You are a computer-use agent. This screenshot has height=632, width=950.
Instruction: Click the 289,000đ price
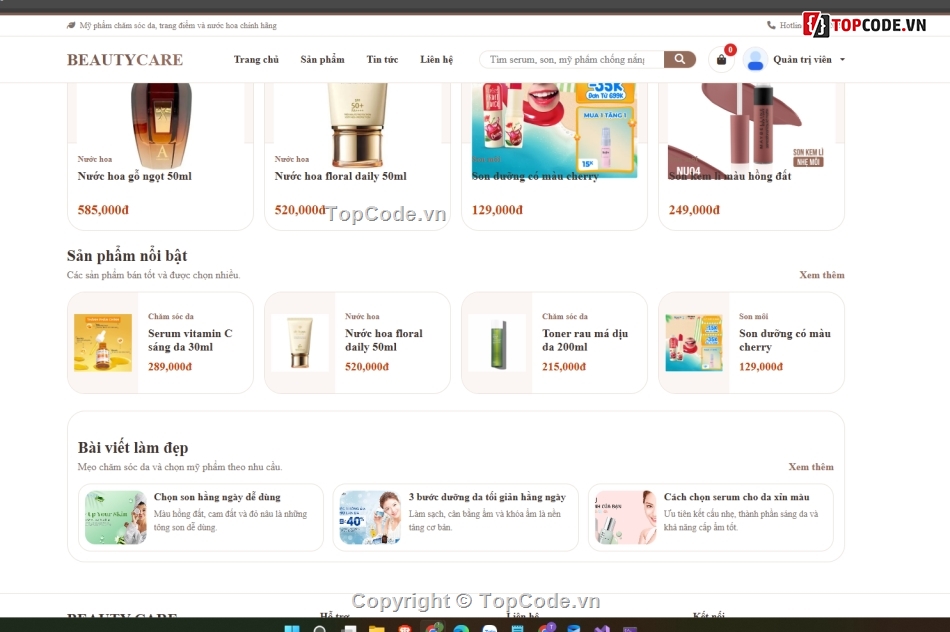170,367
